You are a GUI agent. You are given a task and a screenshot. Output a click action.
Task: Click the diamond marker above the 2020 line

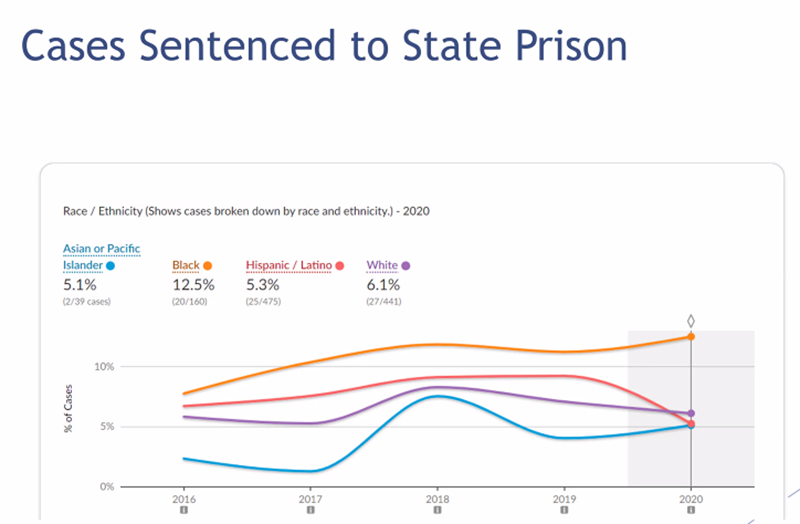pyautogui.click(x=691, y=321)
